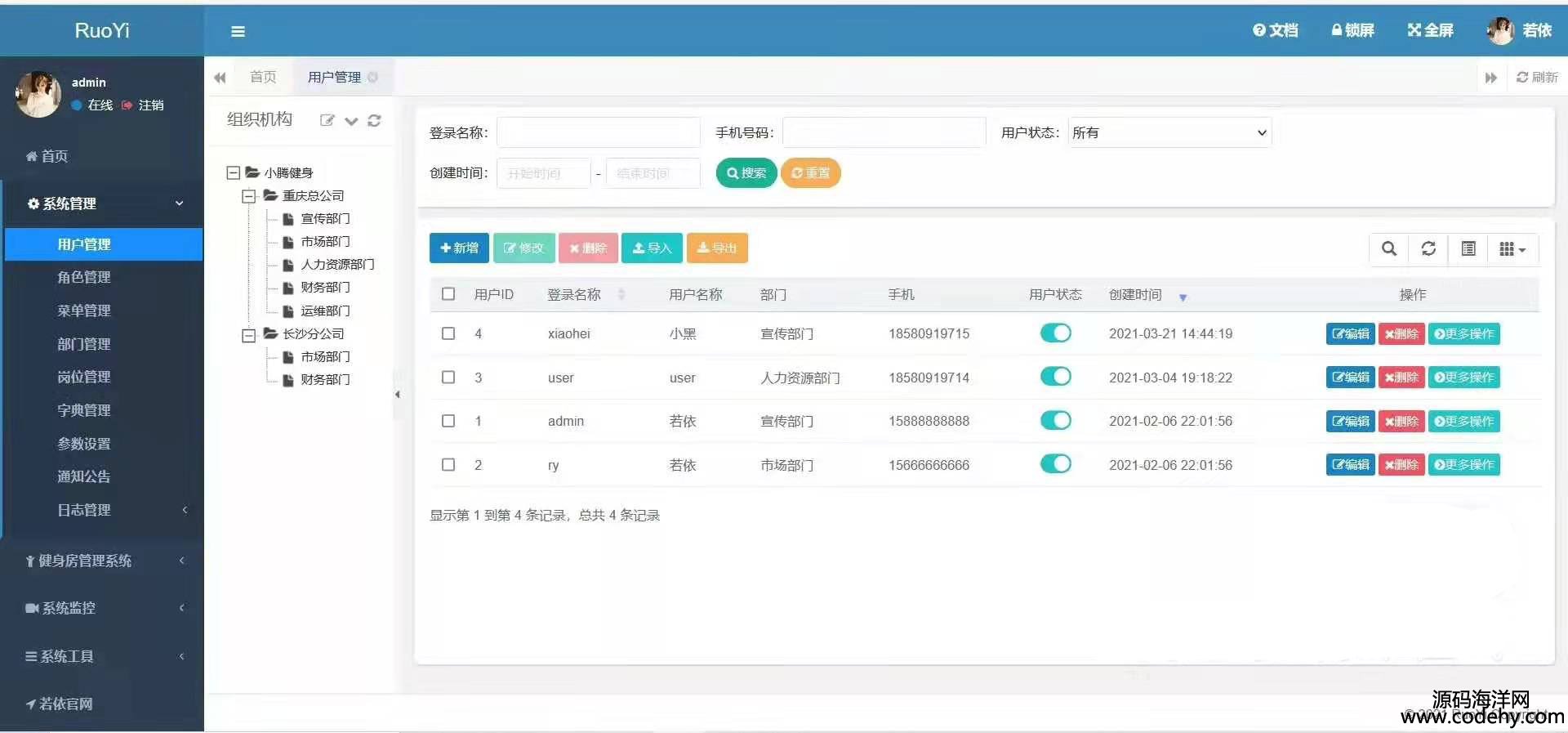Click the green 搜索 button
Viewport: 1568px width, 733px height.
tap(746, 172)
